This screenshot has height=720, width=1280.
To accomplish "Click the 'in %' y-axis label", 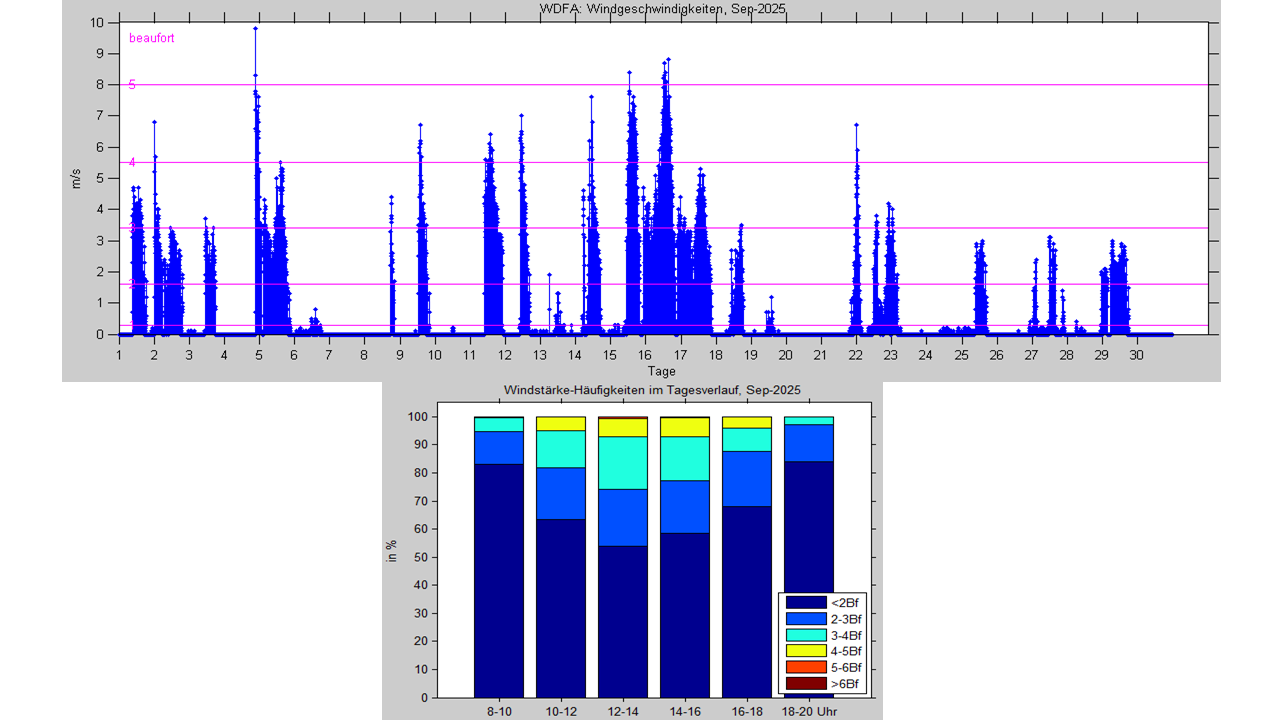I will click(x=392, y=550).
